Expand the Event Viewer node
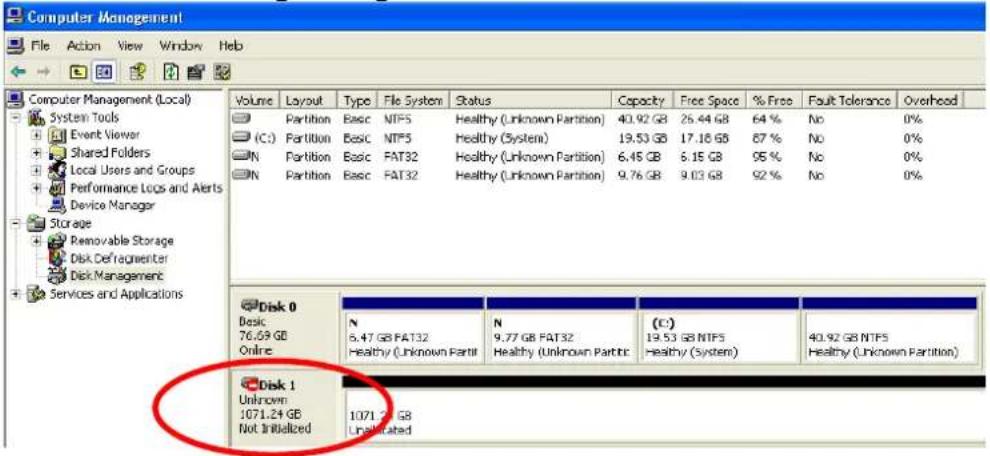 (37, 135)
